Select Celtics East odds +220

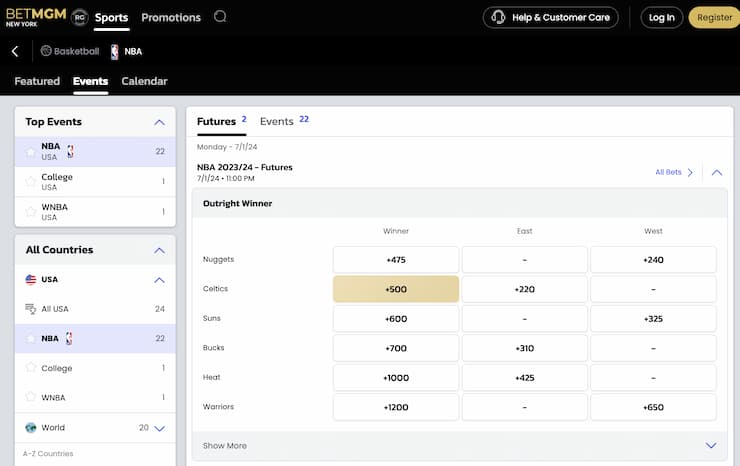coord(525,289)
